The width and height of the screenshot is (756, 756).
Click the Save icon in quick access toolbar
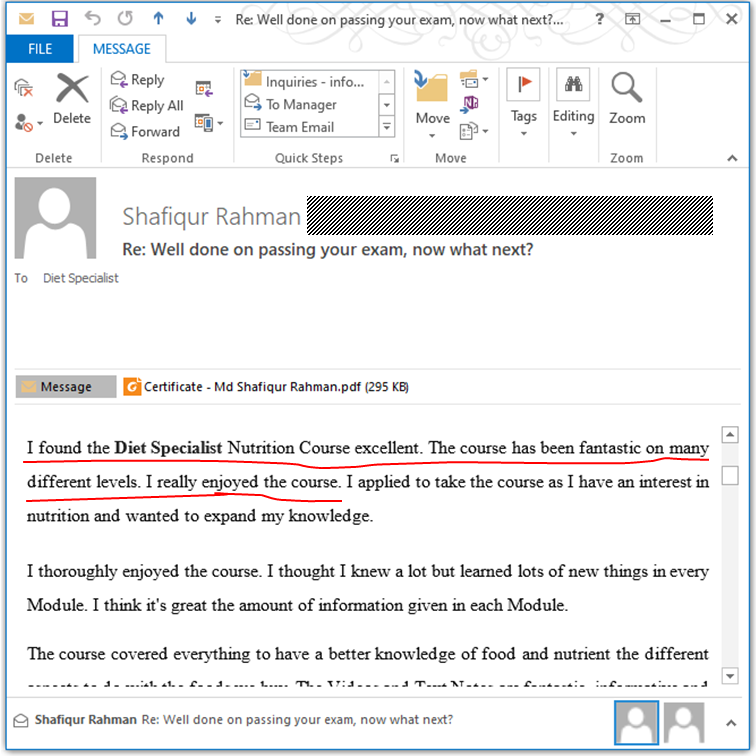pos(60,19)
